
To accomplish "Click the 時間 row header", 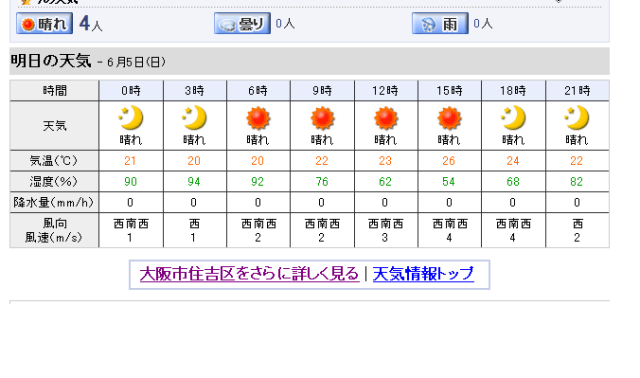I will (54, 91).
